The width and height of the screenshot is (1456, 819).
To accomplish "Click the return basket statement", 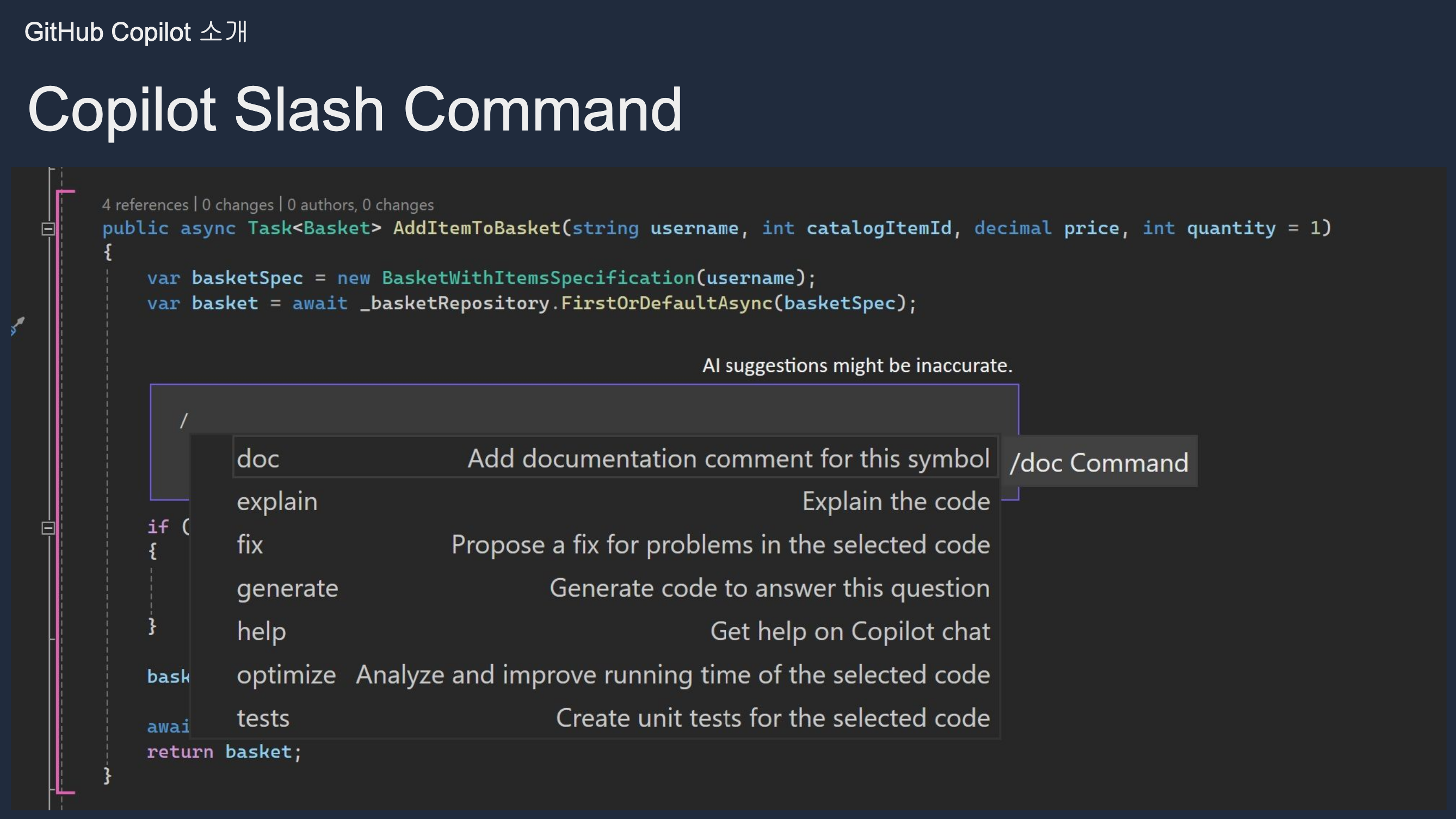I will (x=224, y=752).
